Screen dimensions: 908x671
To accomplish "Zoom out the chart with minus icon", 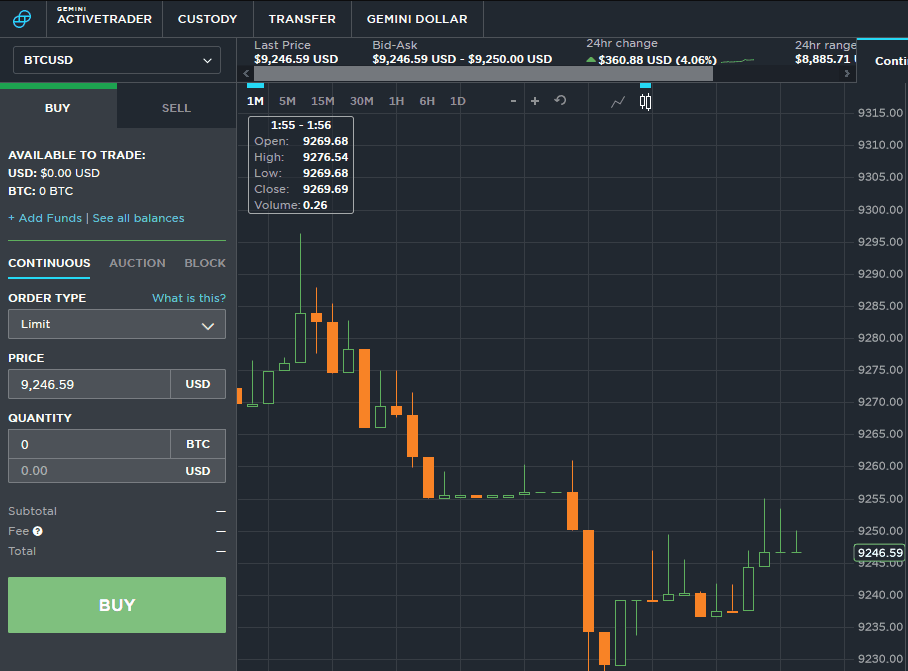I will point(513,101).
